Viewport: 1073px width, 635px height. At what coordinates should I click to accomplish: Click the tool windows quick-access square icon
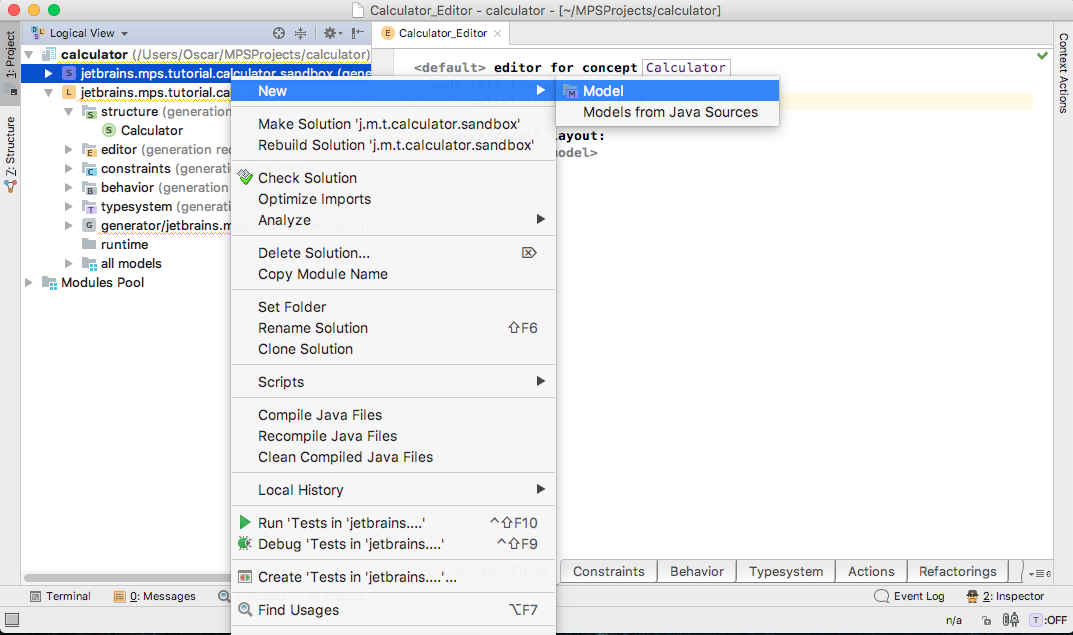pyautogui.click(x=12, y=621)
